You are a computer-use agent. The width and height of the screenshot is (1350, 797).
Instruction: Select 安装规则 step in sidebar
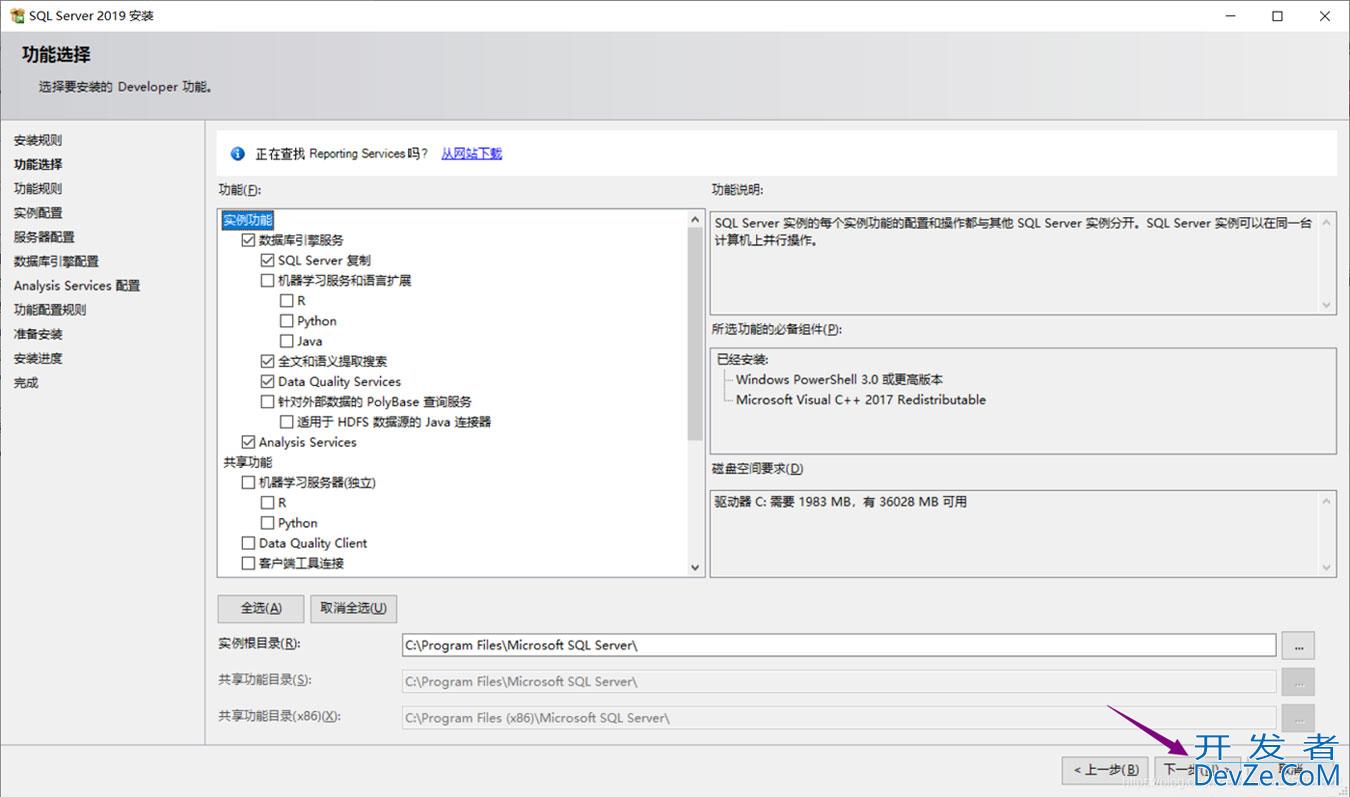pos(38,140)
